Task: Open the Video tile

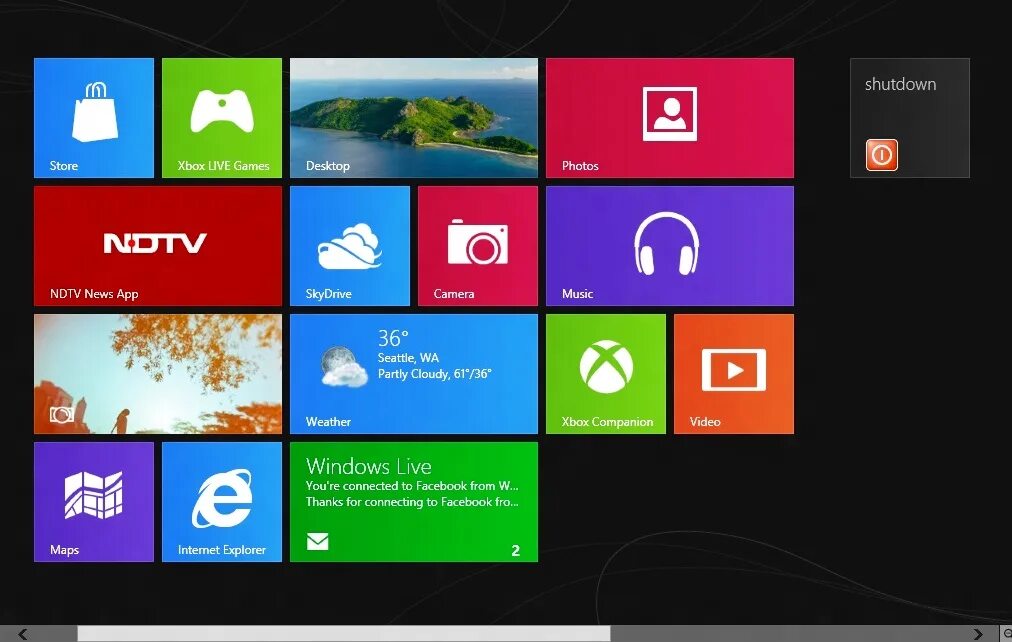Action: click(734, 374)
